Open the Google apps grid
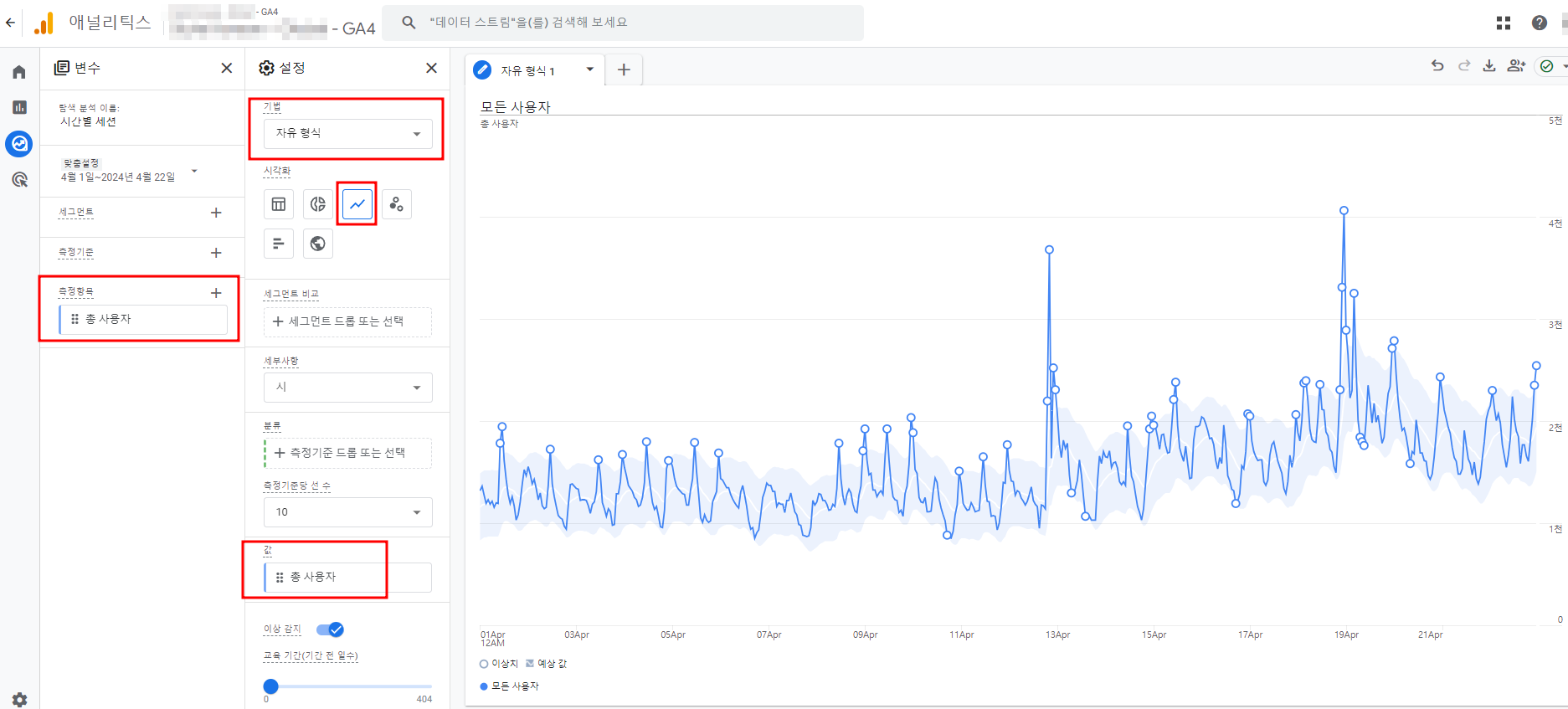 (1504, 23)
